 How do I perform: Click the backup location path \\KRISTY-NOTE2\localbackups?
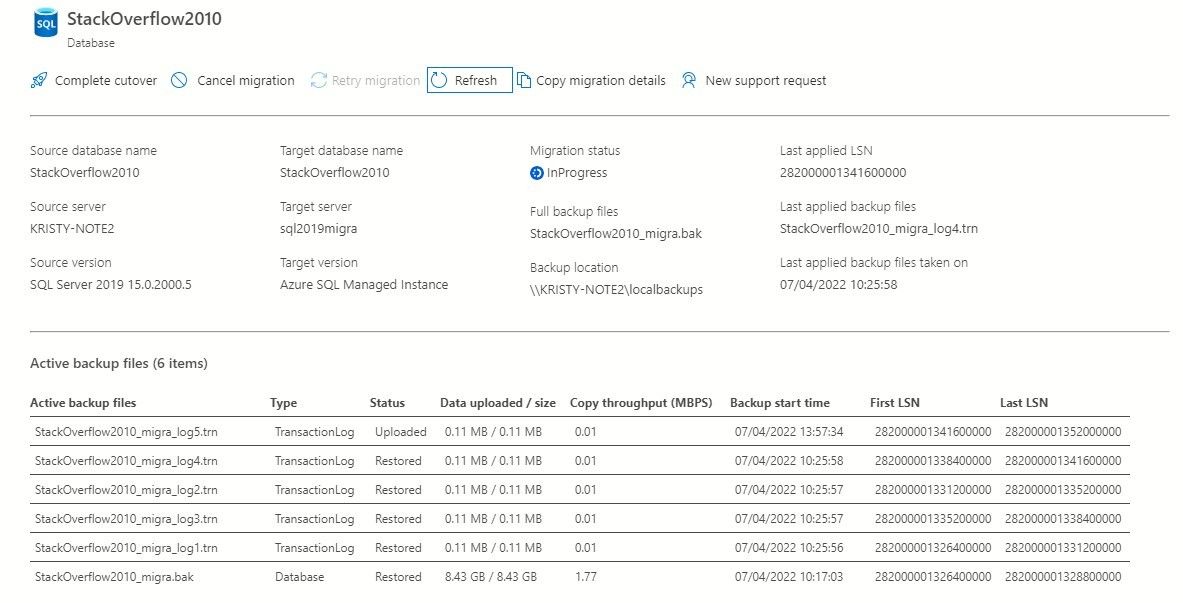[616, 290]
